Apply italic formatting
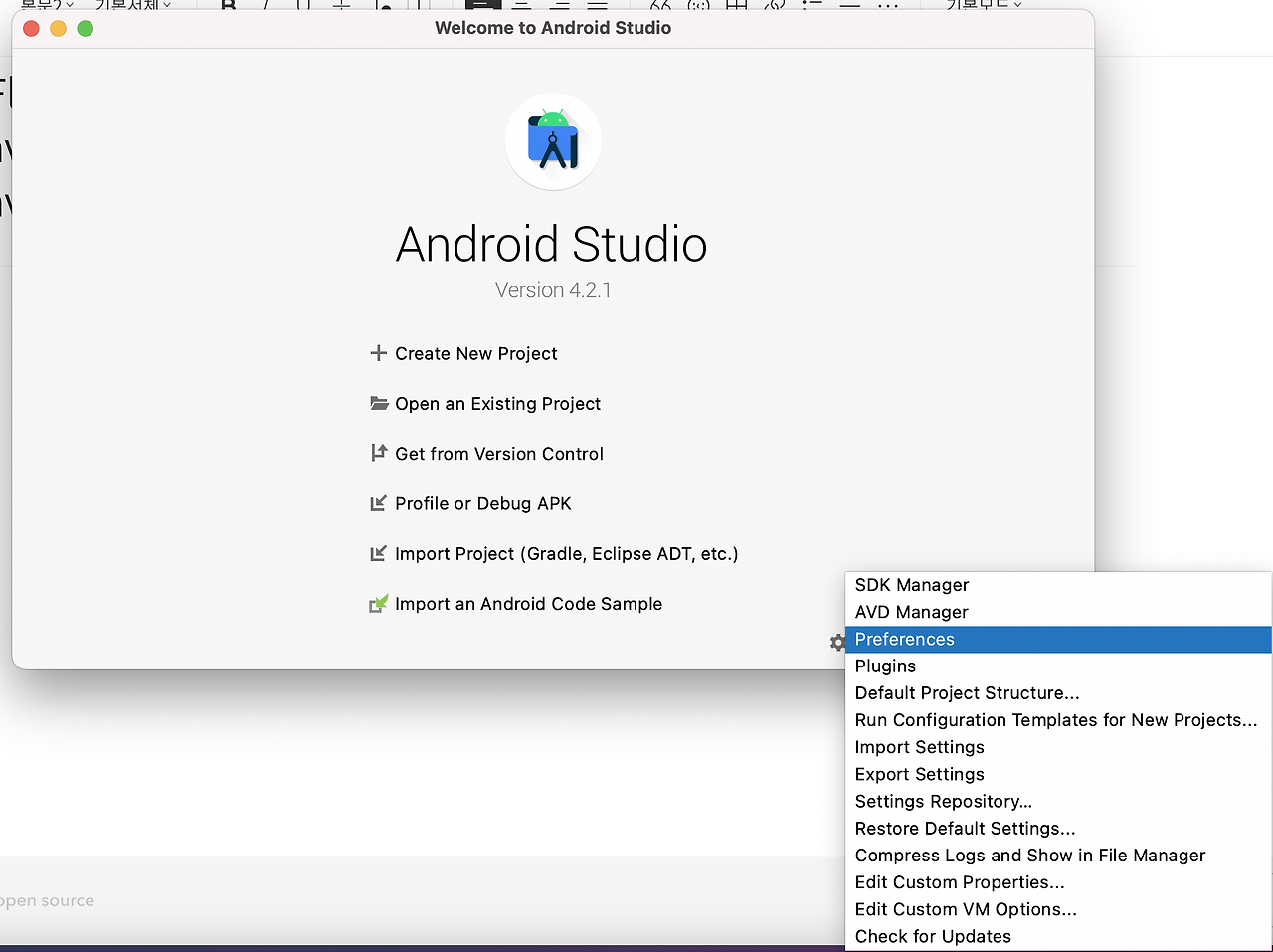Image resolution: width=1273 pixels, height=952 pixels. click(x=267, y=5)
